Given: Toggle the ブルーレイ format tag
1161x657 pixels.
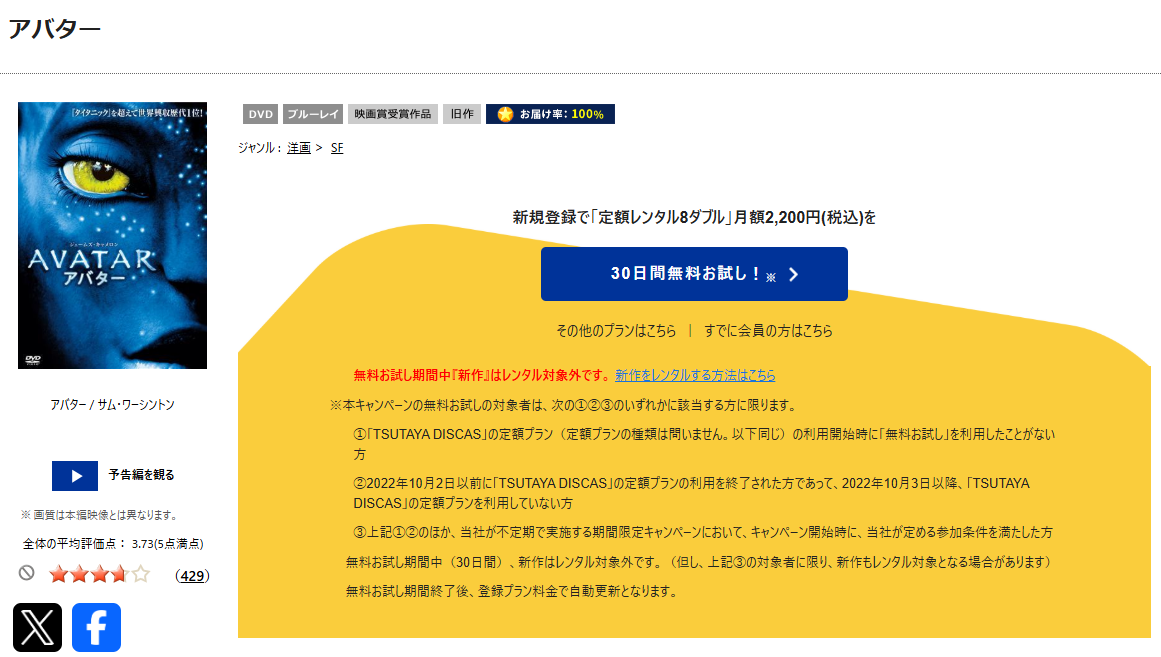Looking at the screenshot, I should [x=312, y=113].
